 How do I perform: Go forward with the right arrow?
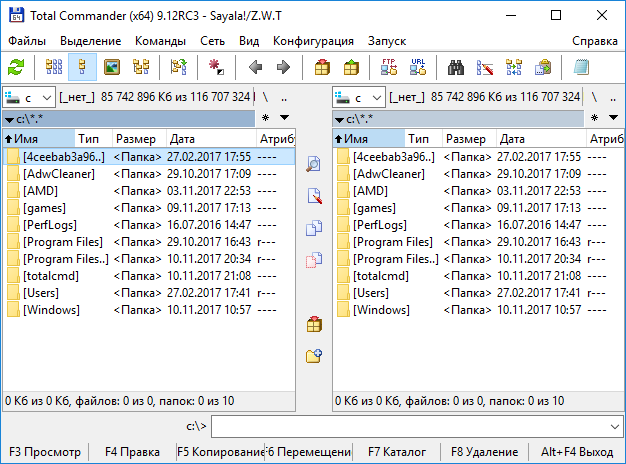click(x=284, y=67)
